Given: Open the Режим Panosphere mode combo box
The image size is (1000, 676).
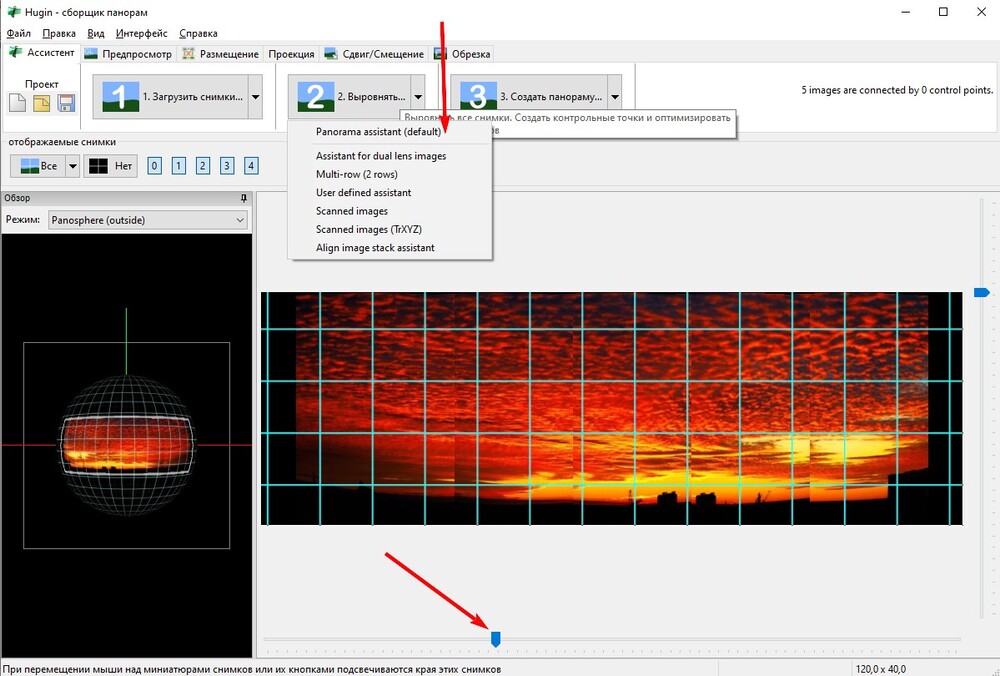Looking at the screenshot, I should point(148,220).
